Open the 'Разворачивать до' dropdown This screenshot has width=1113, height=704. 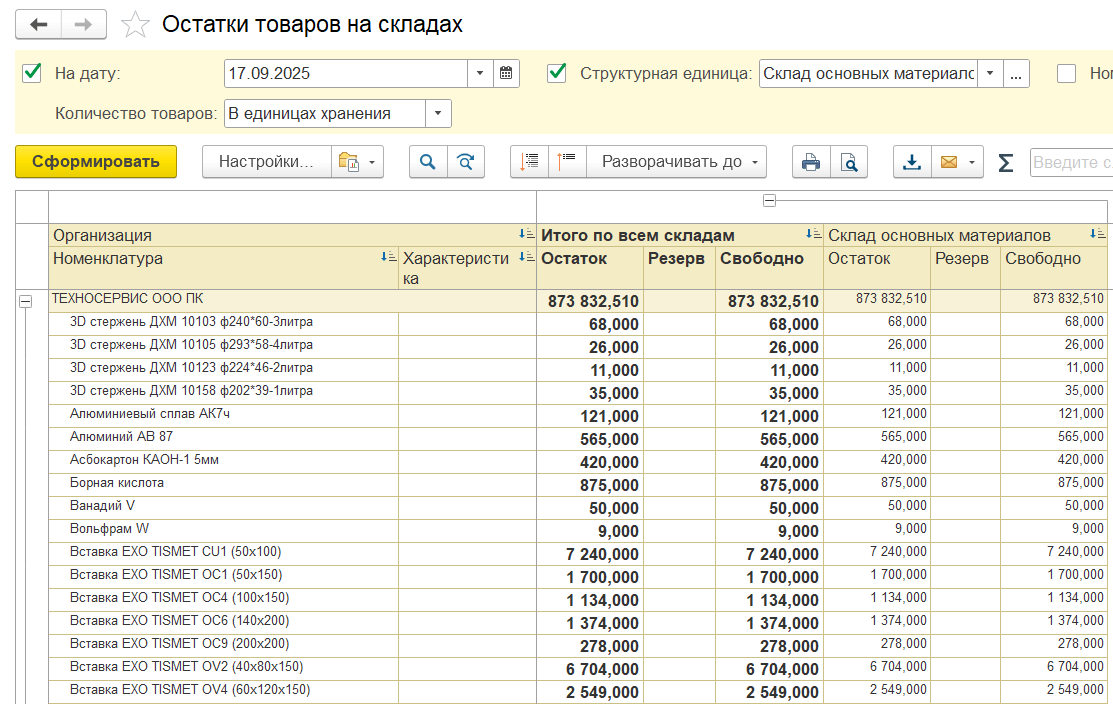(676, 162)
